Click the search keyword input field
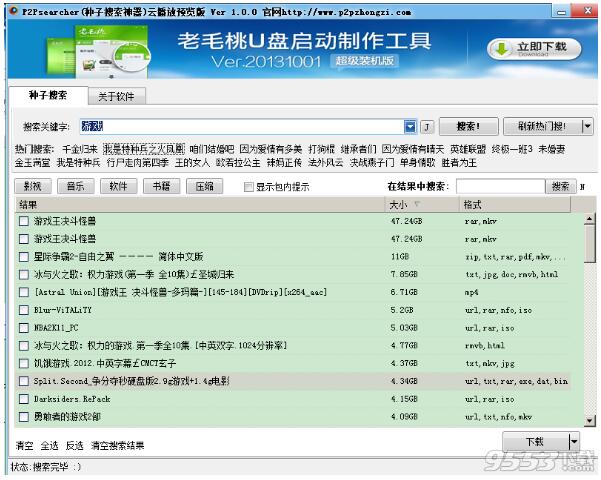This screenshot has height=480, width=601. (x=242, y=127)
